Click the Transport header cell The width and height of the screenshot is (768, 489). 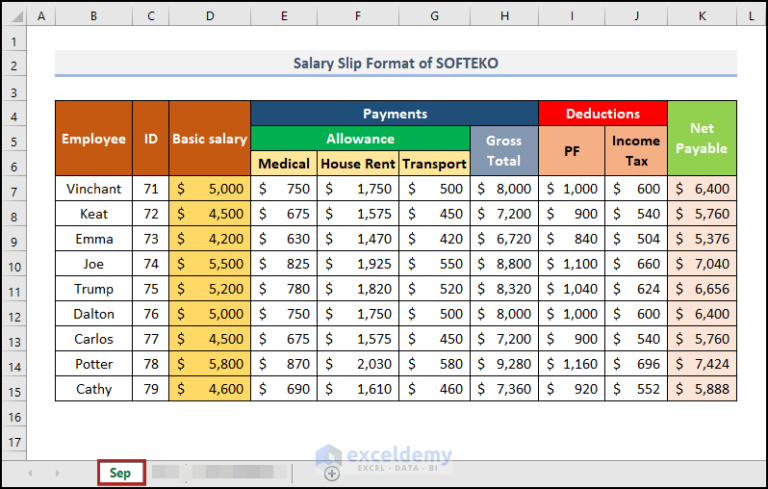pyautogui.click(x=434, y=164)
